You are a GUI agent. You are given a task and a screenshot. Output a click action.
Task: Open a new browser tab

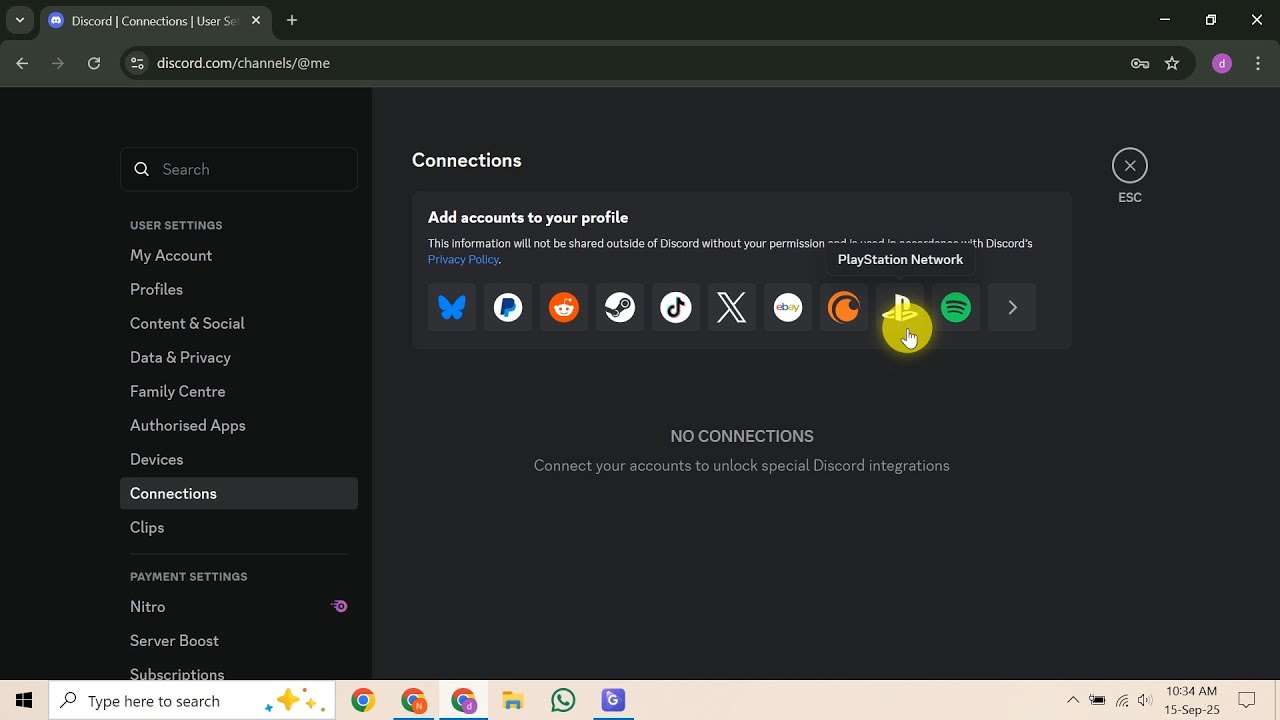(292, 20)
